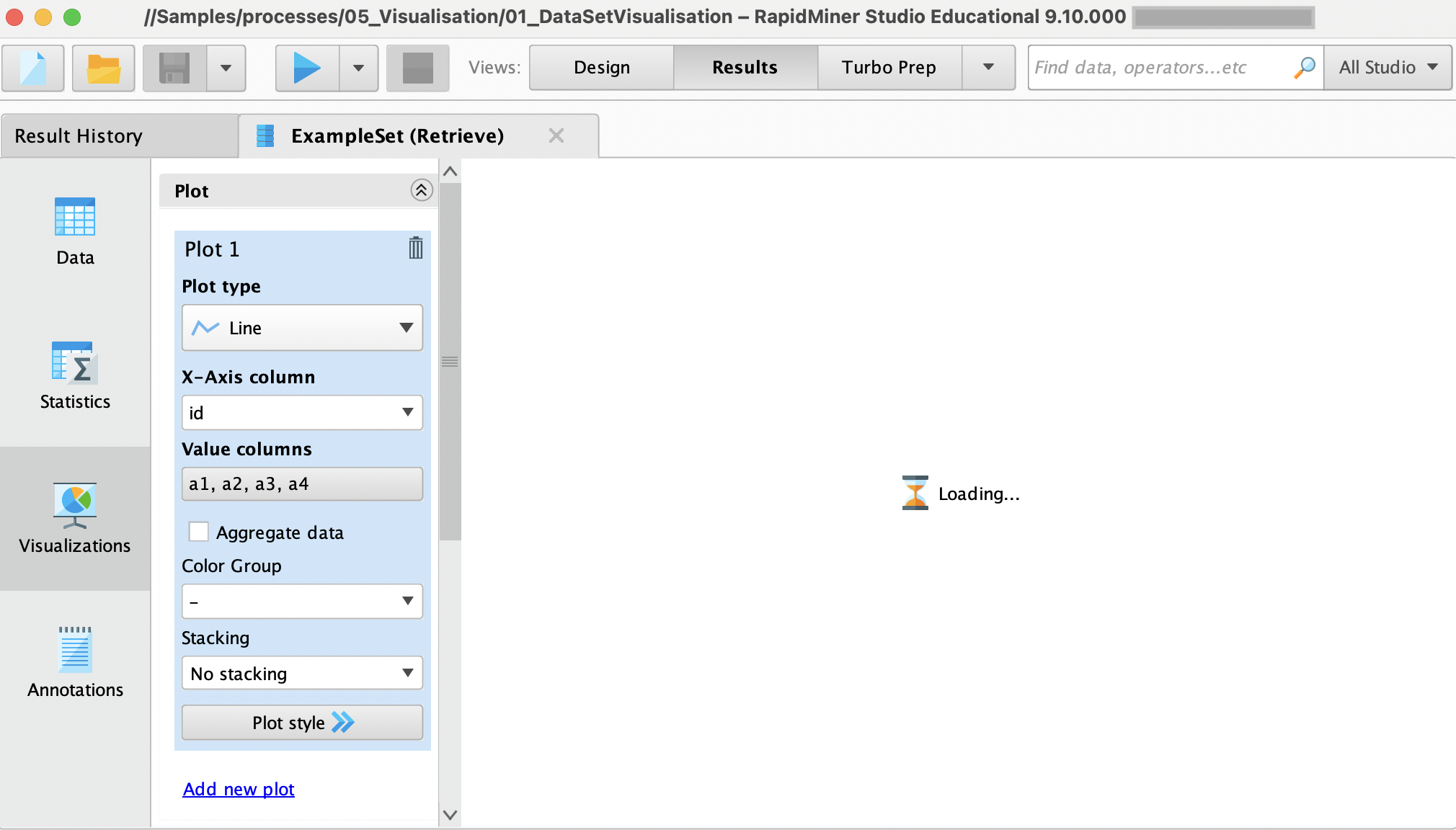Screen dimensions: 1456x830
Task: Focus the Find data, operators search field
Action: pos(1160,68)
